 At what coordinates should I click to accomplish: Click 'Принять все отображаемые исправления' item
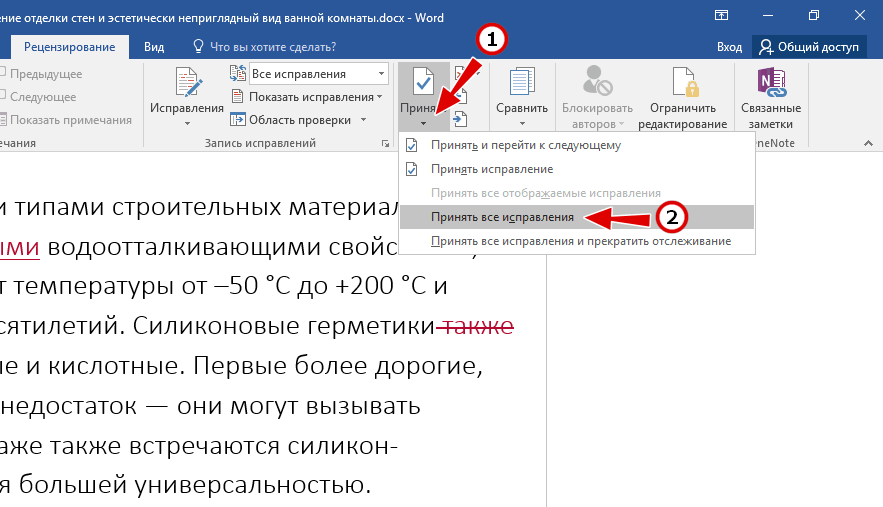[577, 193]
